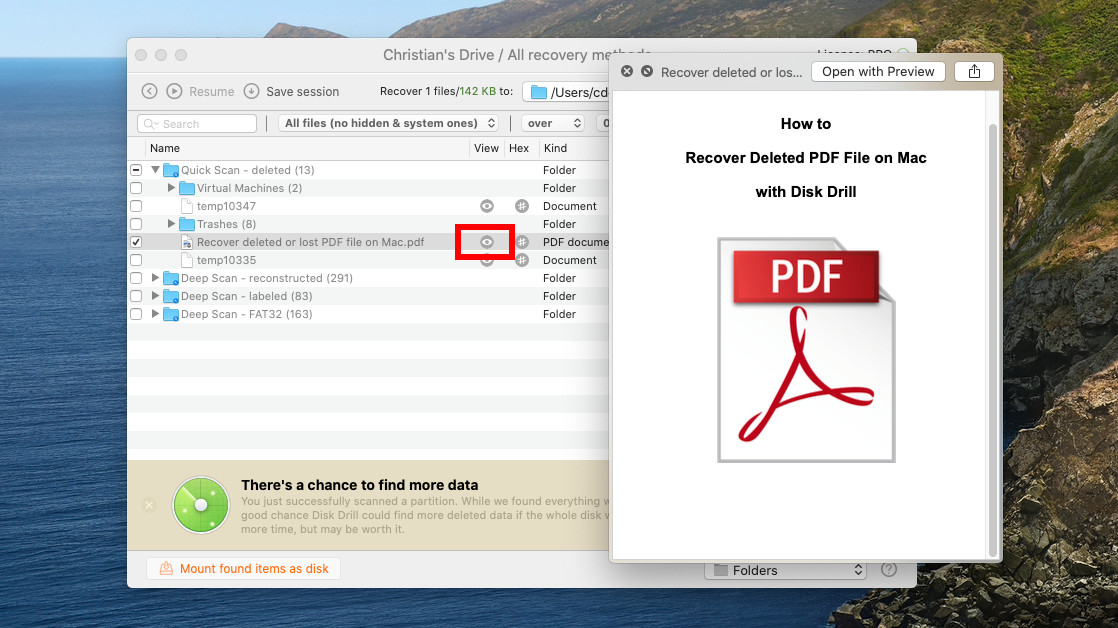Select Deep Scan - FAT32 folder icon
This screenshot has height=628, width=1118.
click(x=170, y=314)
